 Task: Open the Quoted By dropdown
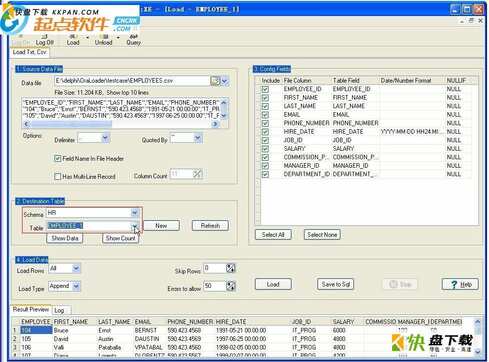(198, 138)
